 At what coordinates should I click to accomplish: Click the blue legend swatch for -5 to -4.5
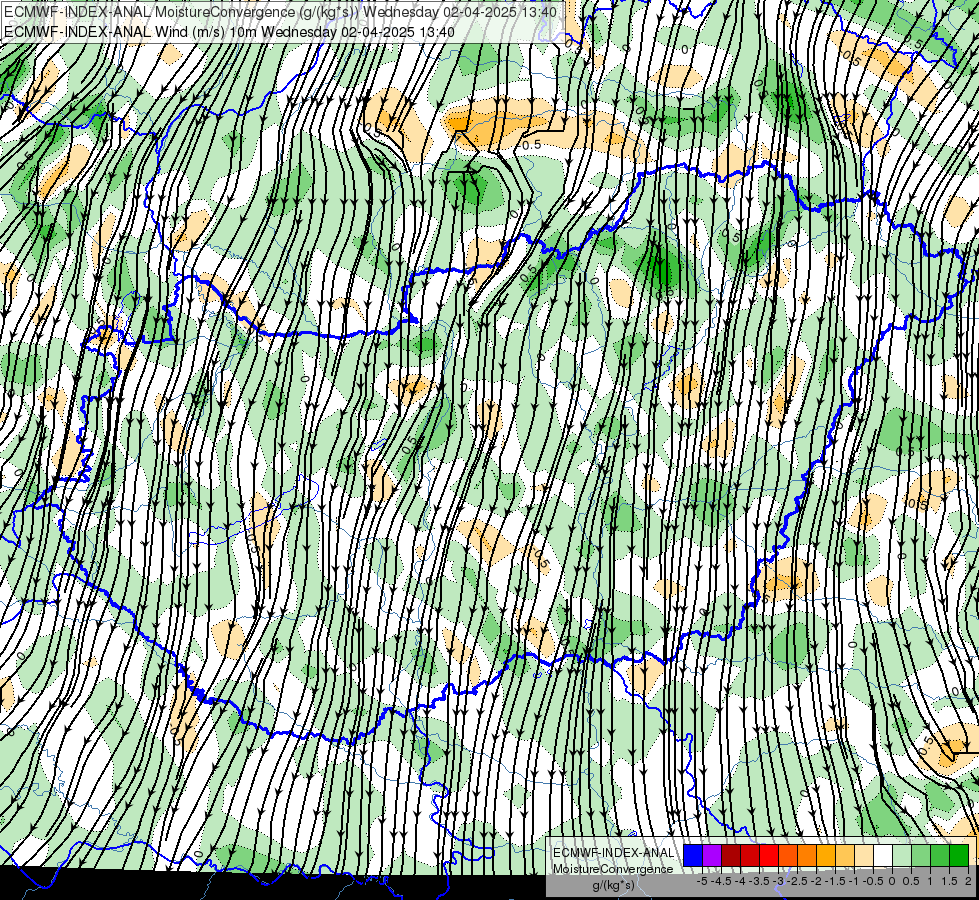pyautogui.click(x=693, y=855)
